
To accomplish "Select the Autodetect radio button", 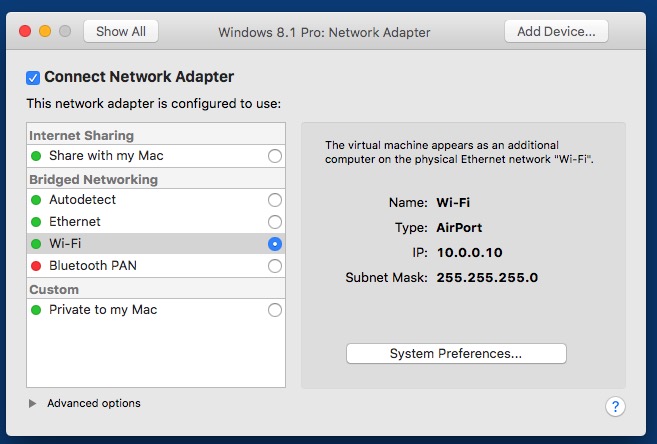I will [275, 200].
